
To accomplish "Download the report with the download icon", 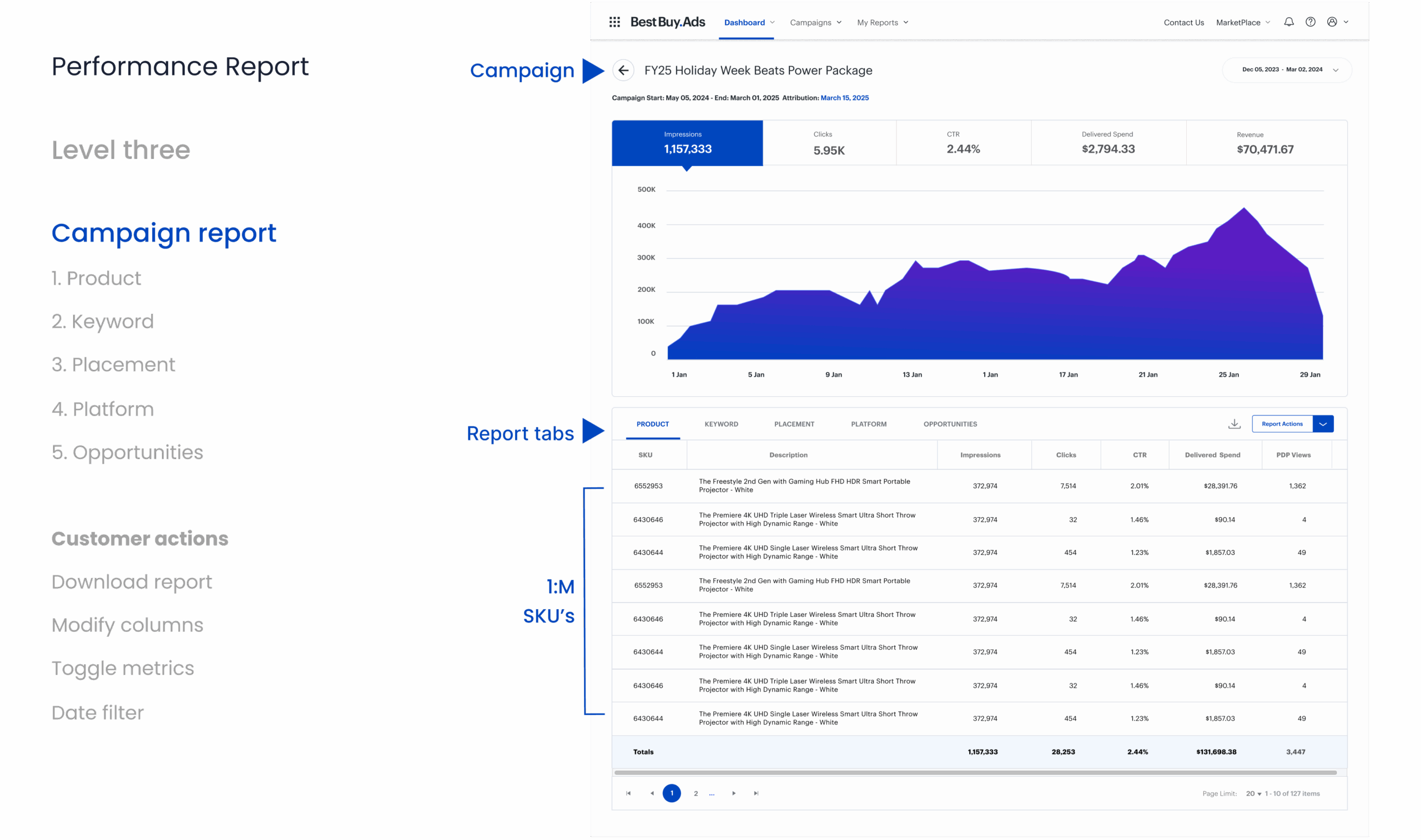I will pos(1234,424).
